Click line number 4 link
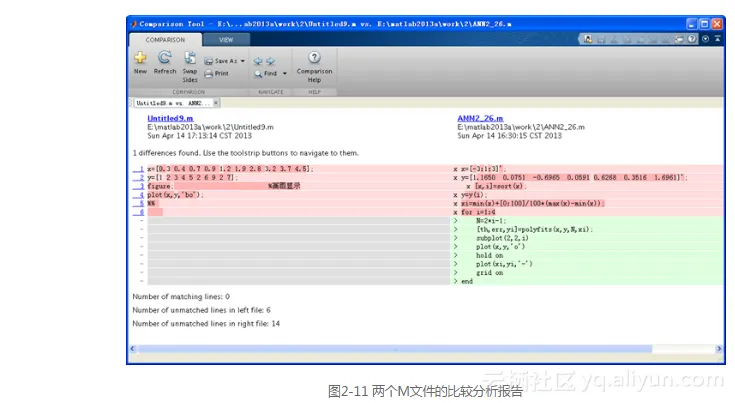This screenshot has width=735, height=403. 139,195
